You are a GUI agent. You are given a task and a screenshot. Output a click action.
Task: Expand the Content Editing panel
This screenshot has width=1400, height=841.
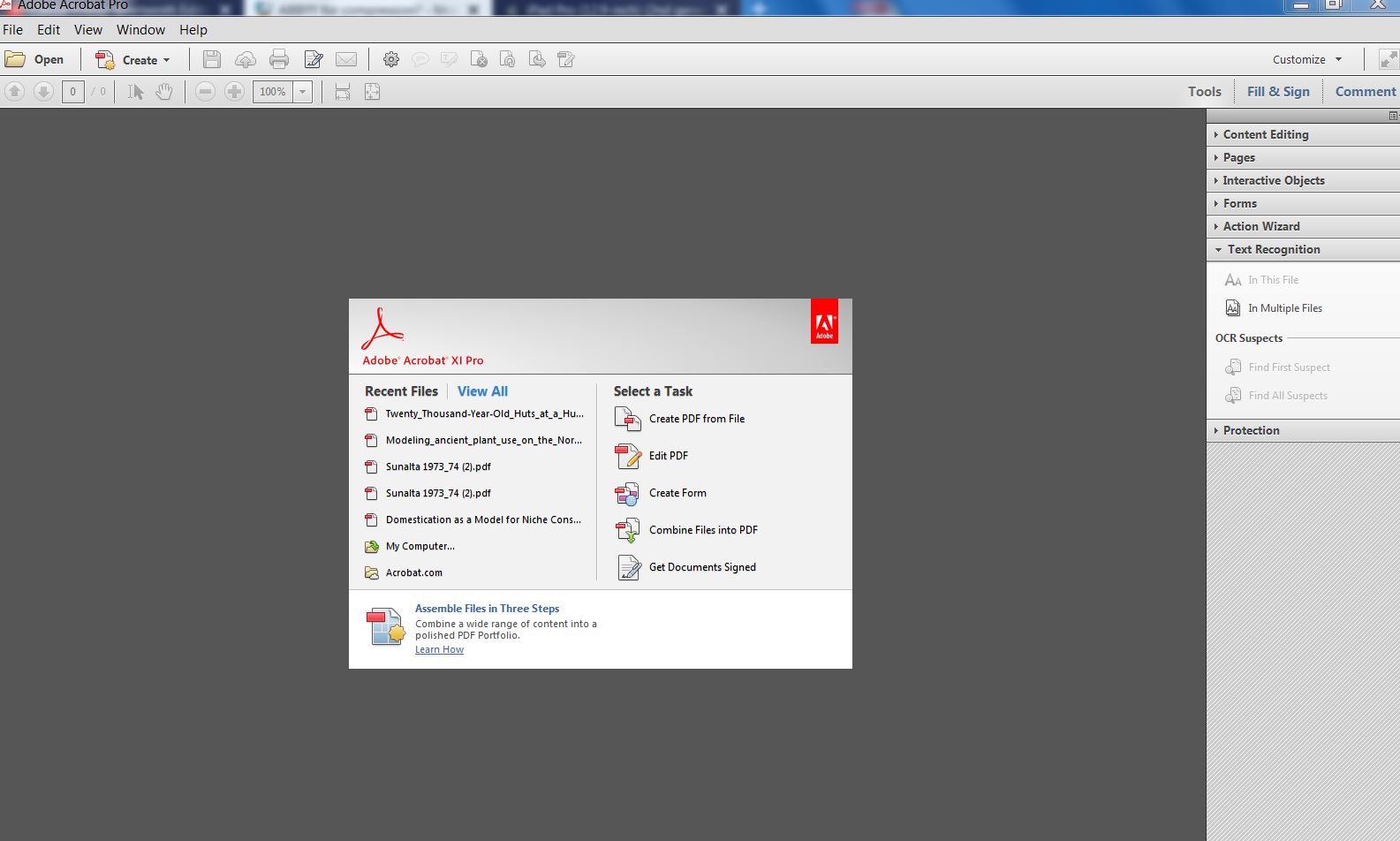click(1303, 134)
